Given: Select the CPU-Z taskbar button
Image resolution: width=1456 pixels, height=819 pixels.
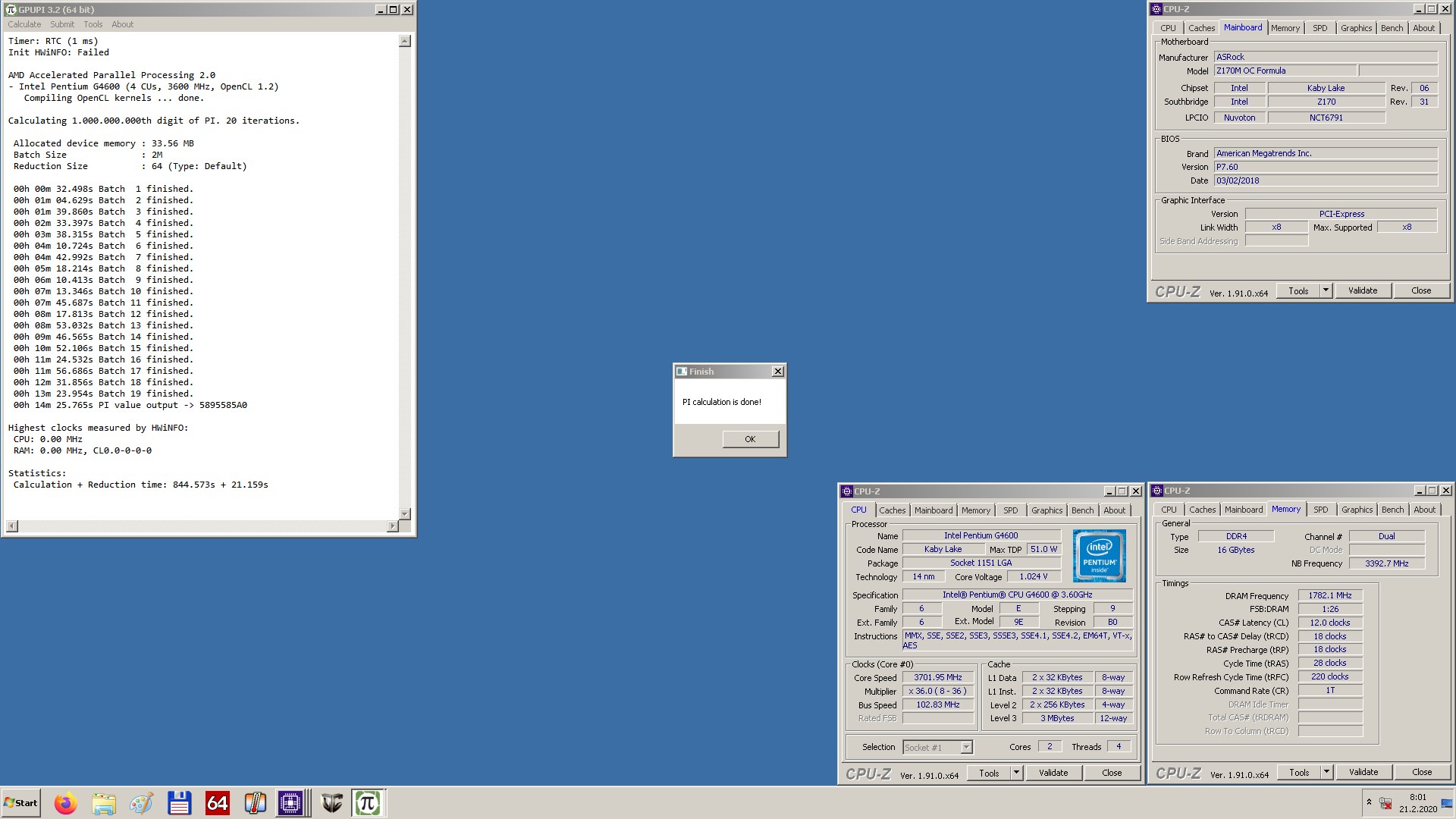Looking at the screenshot, I should click(x=290, y=803).
